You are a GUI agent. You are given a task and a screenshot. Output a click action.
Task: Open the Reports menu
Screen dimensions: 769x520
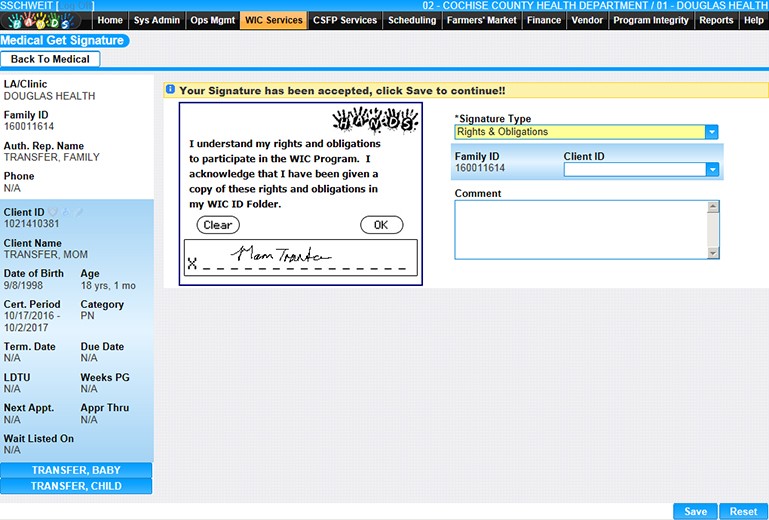716,20
